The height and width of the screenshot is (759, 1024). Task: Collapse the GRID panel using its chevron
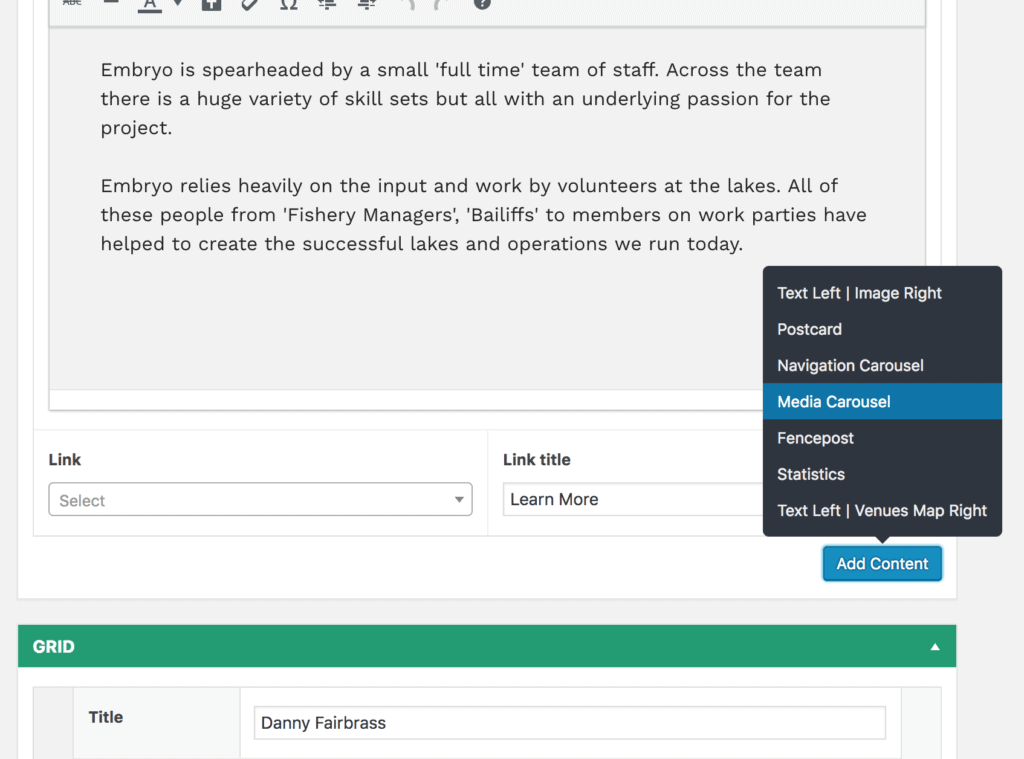935,646
